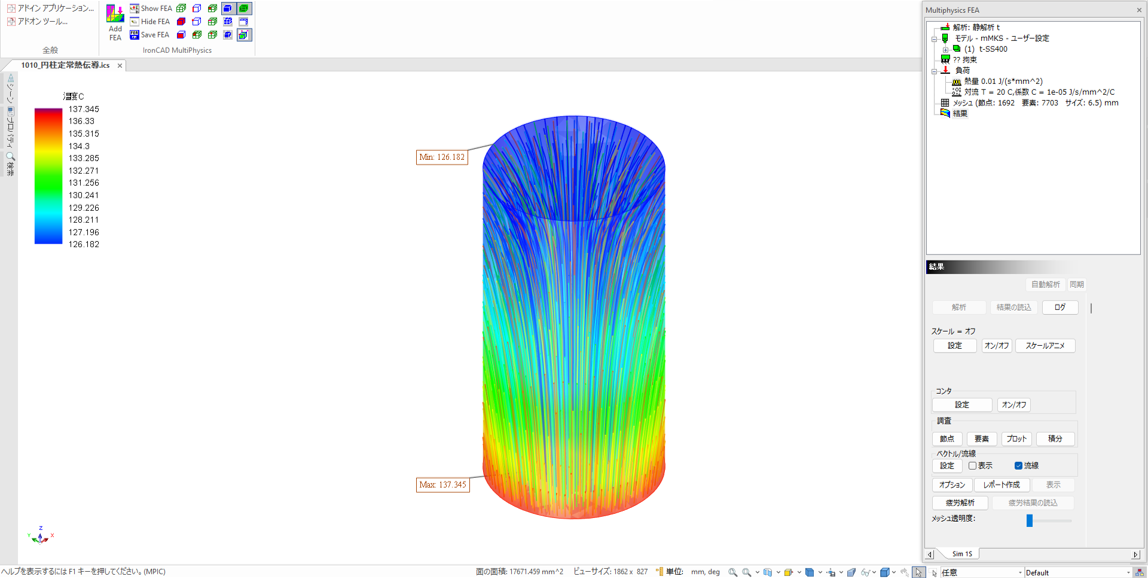The height and width of the screenshot is (578, 1148).
Task: Adjust the メッシュ透明度 transparency slider
Action: 1029,520
